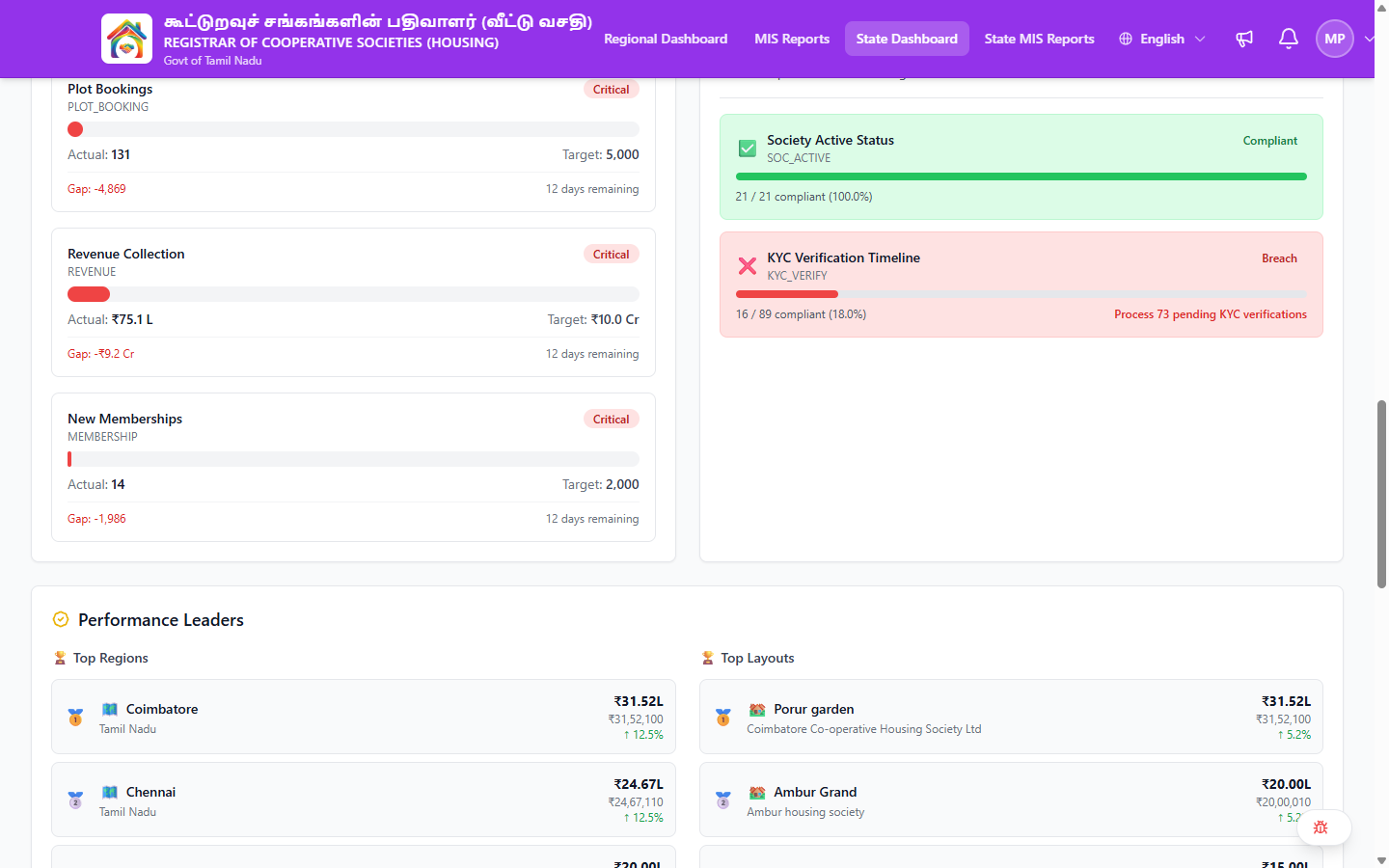
Task: Select the State Dashboard tab
Action: click(x=907, y=39)
